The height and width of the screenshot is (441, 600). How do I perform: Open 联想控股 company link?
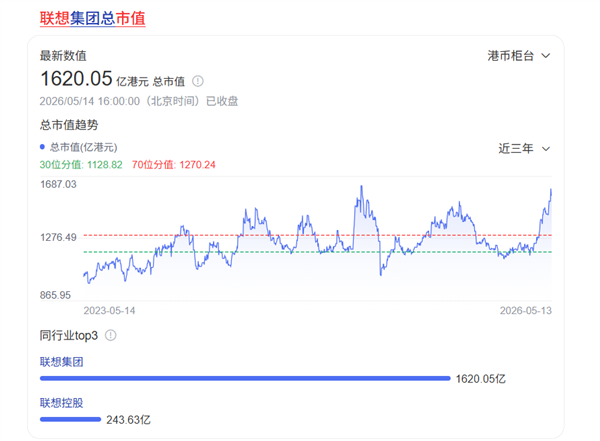62,403
